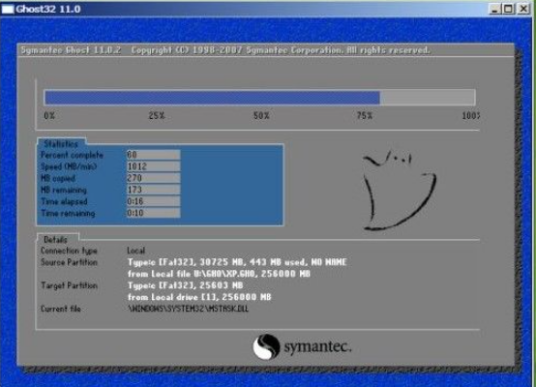The width and height of the screenshot is (536, 387).
Task: Click the 'Local' connection value
Action: [x=136, y=251]
